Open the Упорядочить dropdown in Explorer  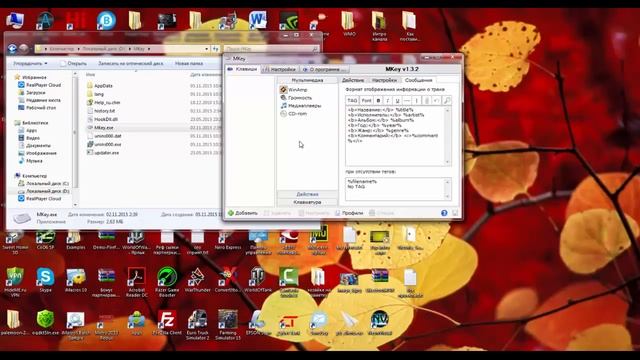click(x=30, y=64)
